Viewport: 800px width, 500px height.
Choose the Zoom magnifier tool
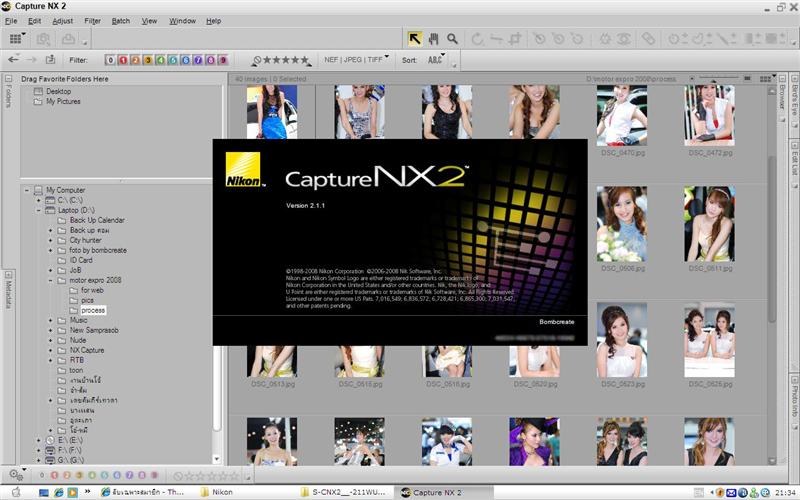(452, 39)
